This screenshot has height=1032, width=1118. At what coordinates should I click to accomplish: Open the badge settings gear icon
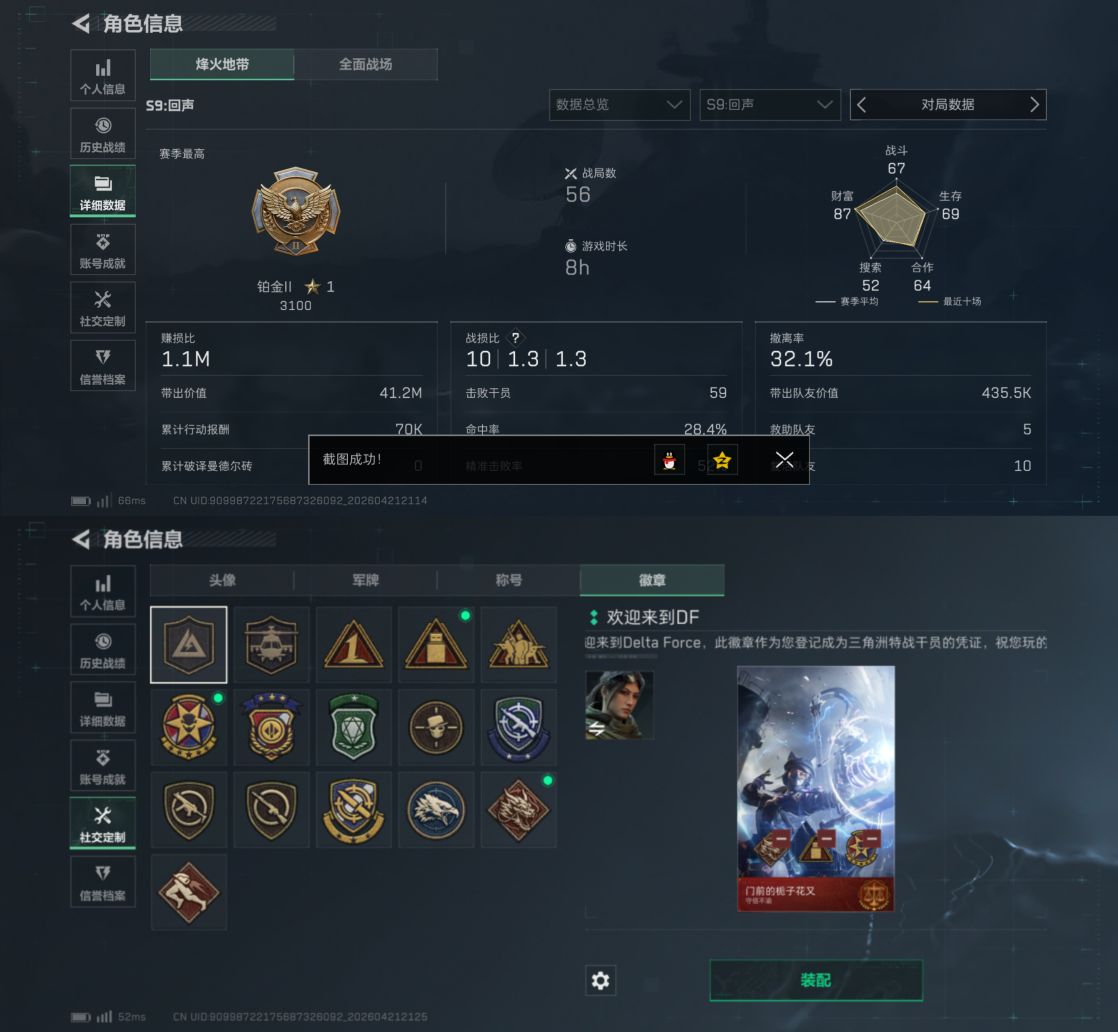click(600, 981)
